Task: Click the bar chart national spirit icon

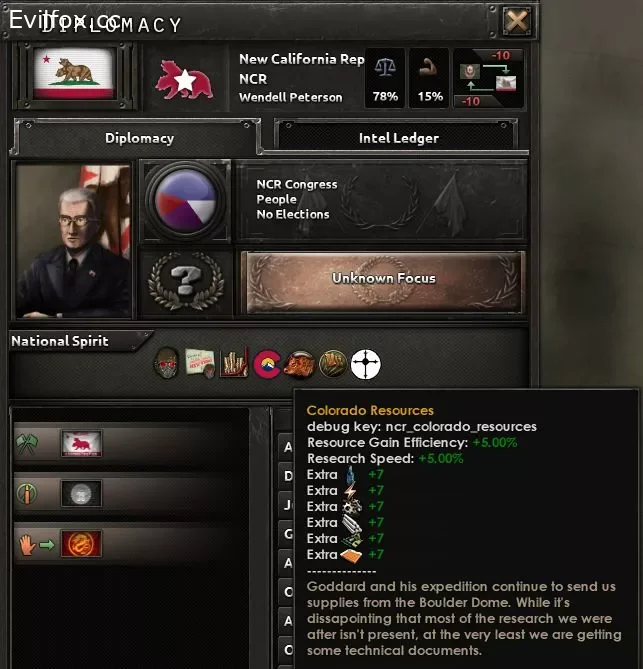Action: pos(233,363)
